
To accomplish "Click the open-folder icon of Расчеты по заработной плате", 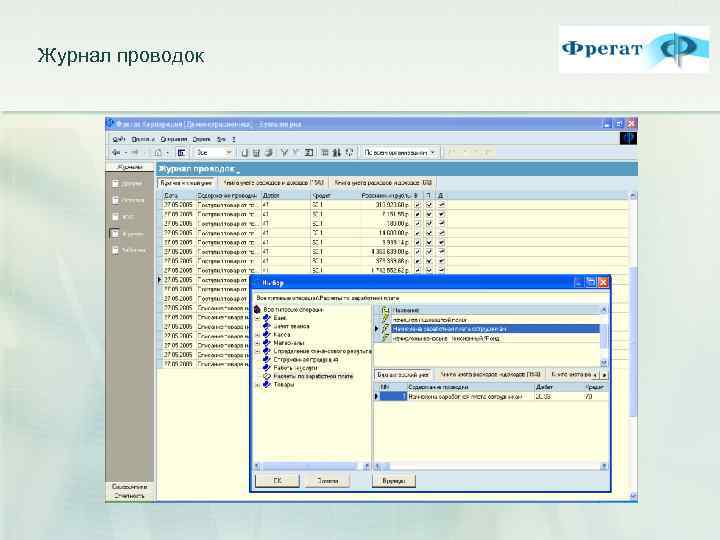I will tap(266, 376).
